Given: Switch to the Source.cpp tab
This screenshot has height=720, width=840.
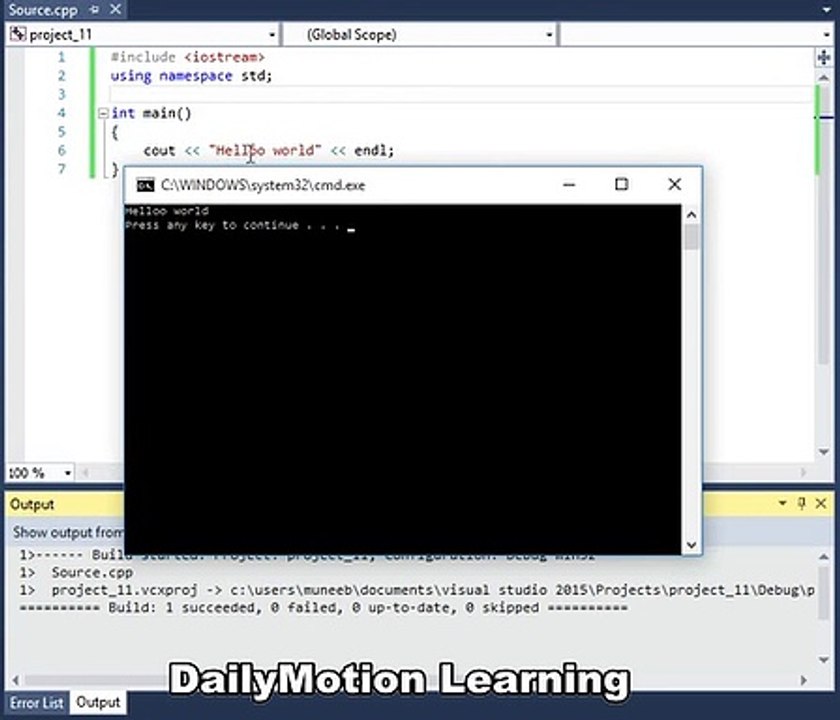Looking at the screenshot, I should click(43, 10).
